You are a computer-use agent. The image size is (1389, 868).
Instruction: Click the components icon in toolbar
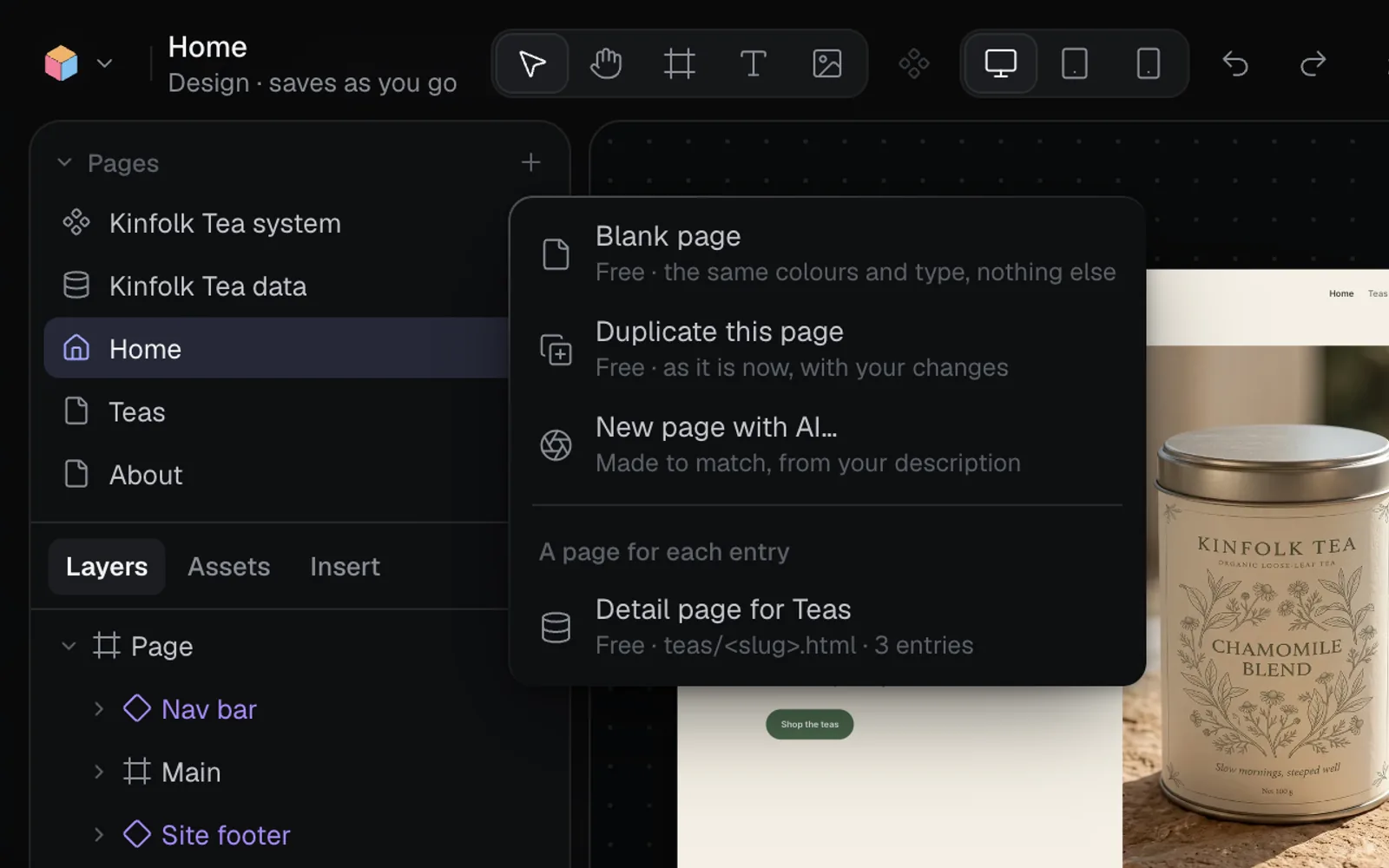point(914,63)
